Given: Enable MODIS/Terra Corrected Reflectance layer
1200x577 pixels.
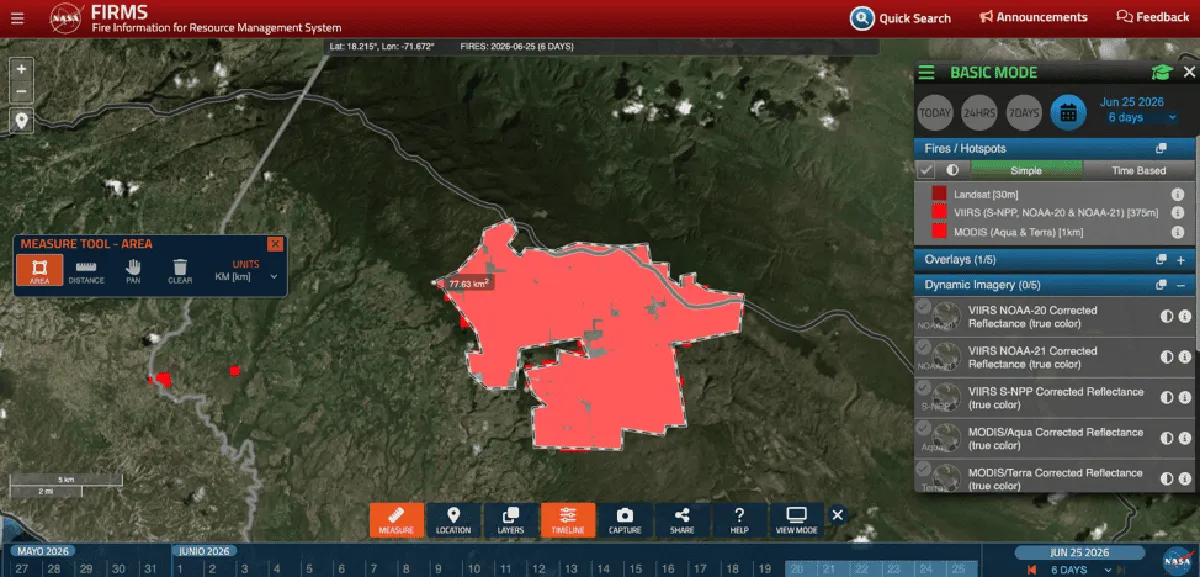Looking at the screenshot, I should [x=923, y=470].
